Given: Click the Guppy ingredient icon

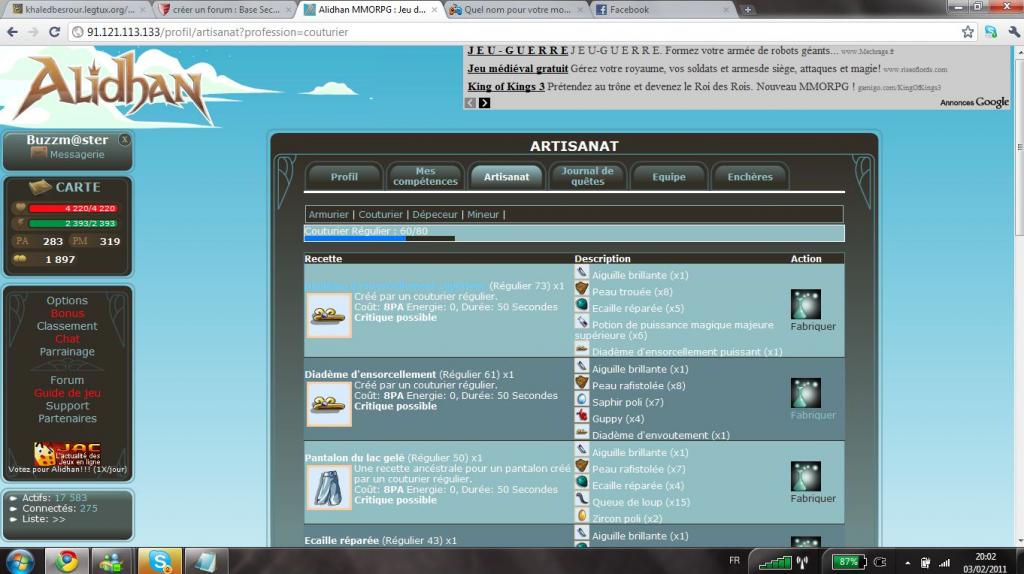Looking at the screenshot, I should pyautogui.click(x=581, y=417).
